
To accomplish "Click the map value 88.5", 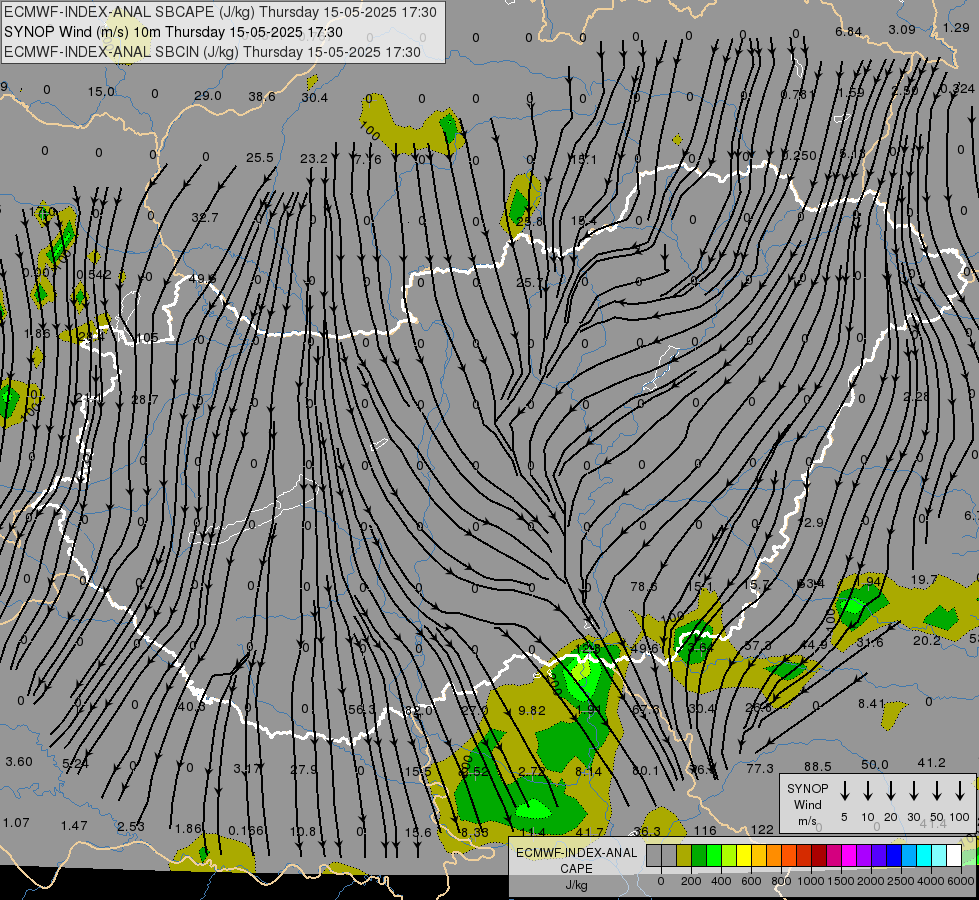I will click(818, 766).
